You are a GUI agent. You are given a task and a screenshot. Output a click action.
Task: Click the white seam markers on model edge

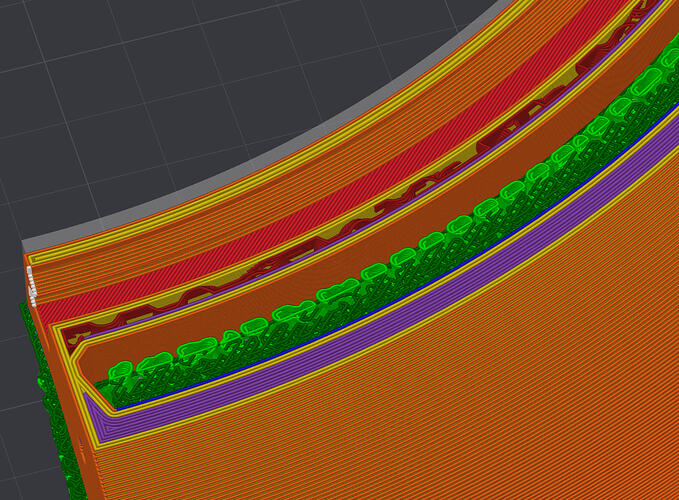pyautogui.click(x=32, y=286)
